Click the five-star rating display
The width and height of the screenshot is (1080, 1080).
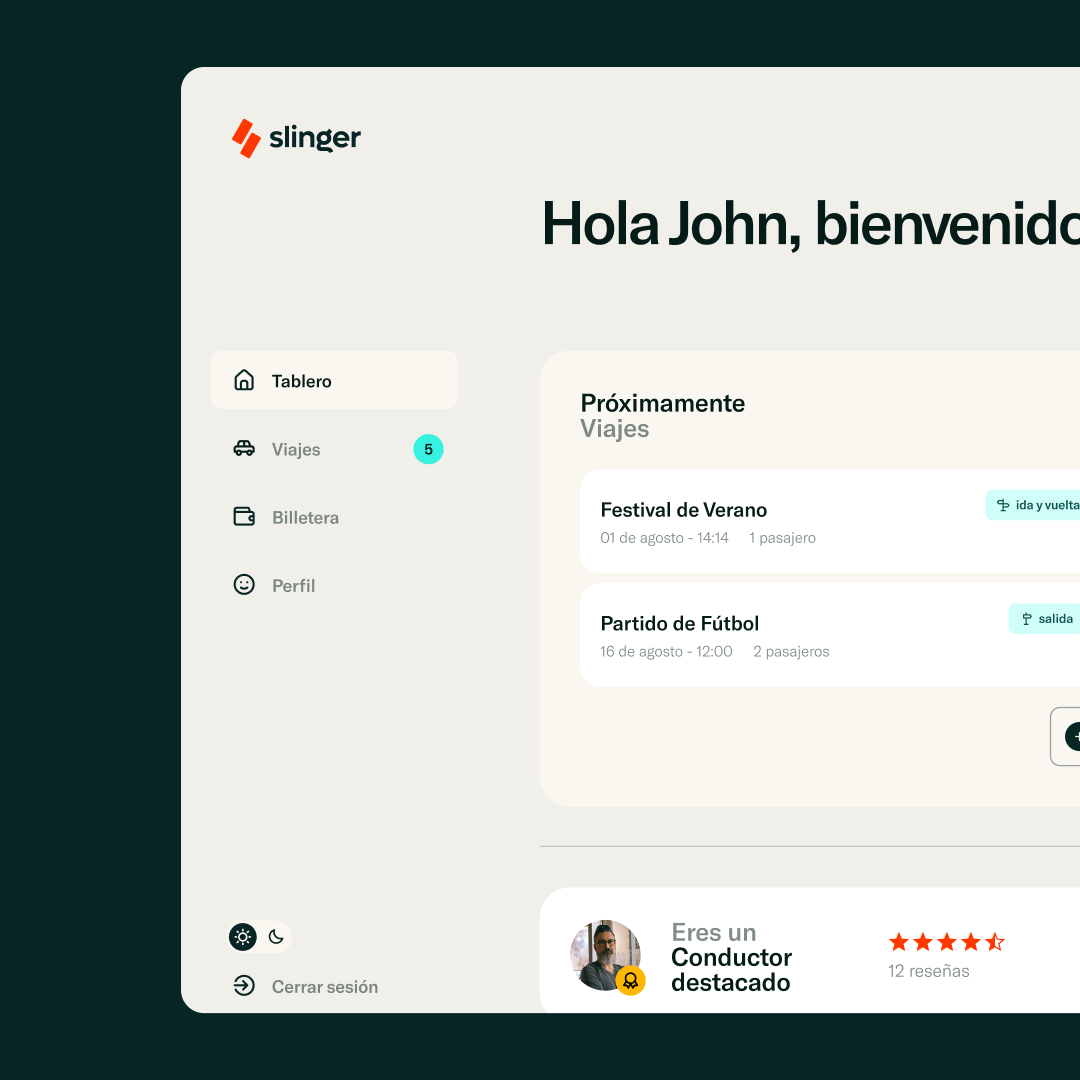click(x=946, y=942)
